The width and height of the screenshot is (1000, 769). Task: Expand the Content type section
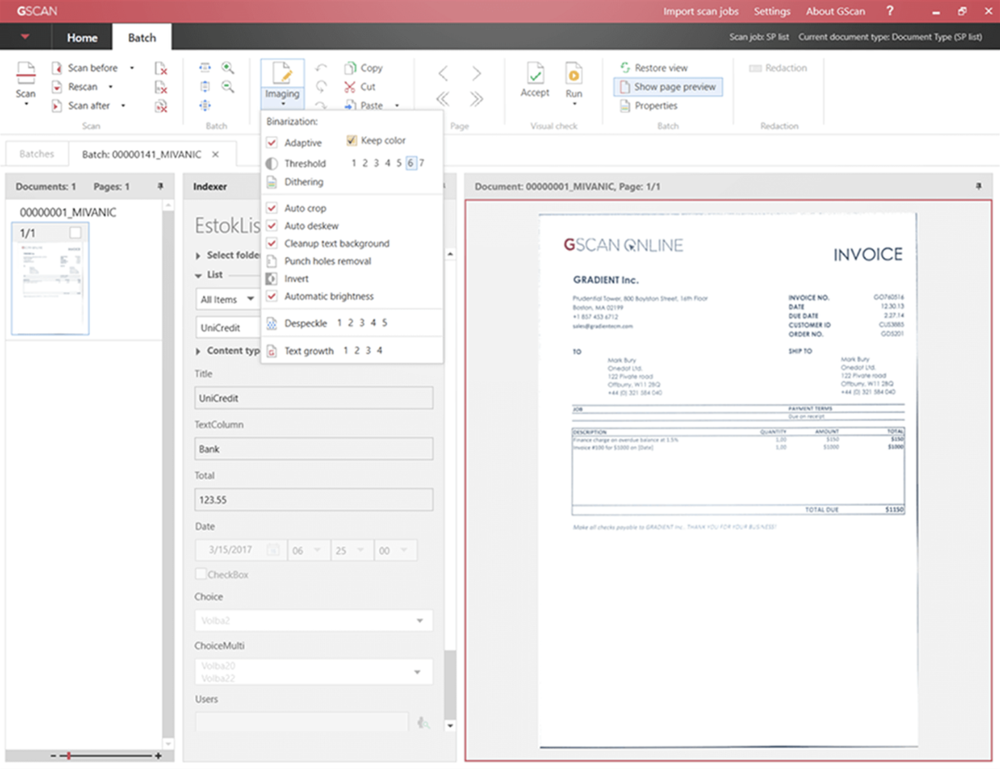tap(198, 351)
